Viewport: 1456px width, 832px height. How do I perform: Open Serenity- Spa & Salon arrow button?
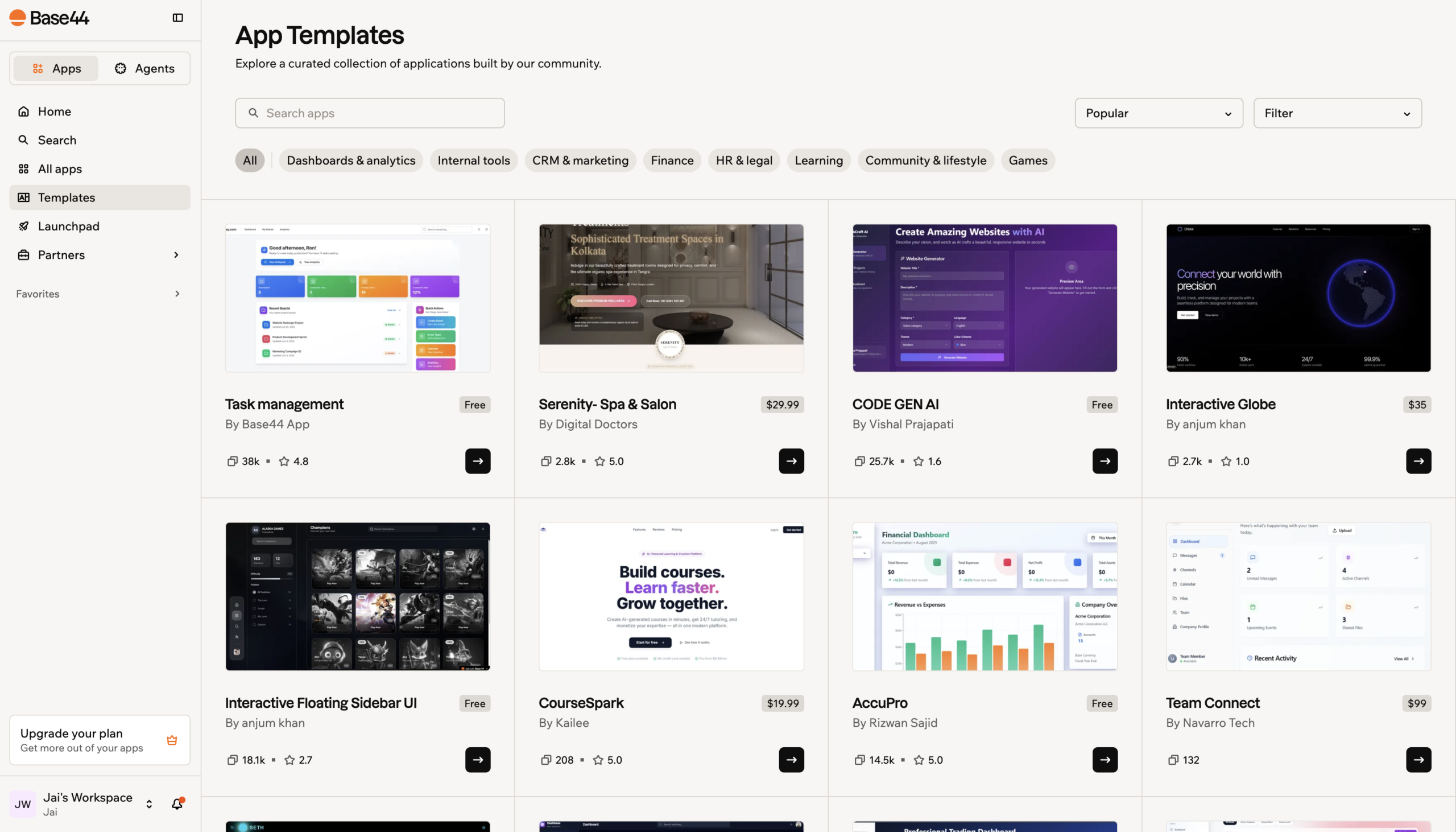click(x=791, y=461)
